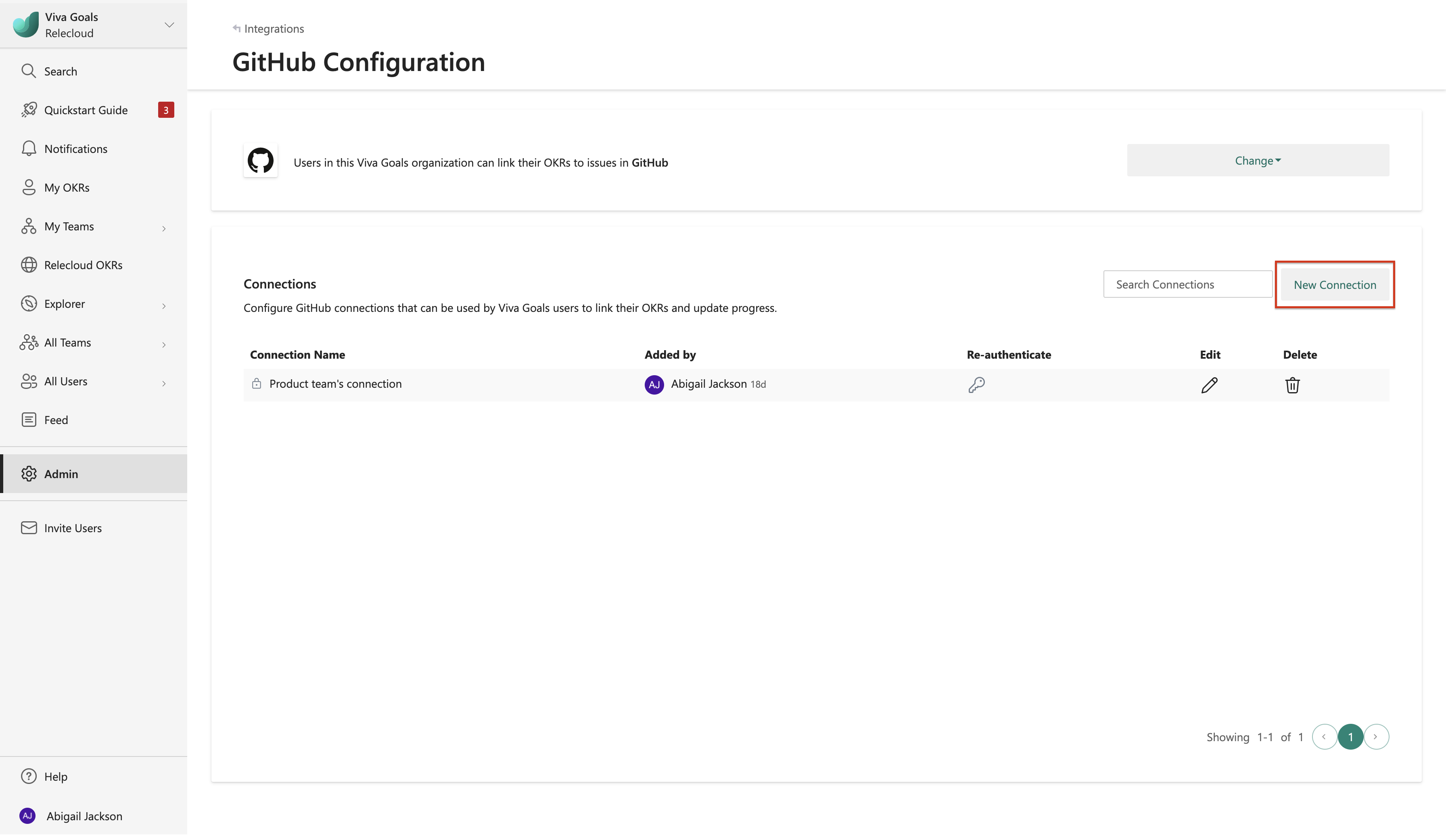This screenshot has height=840, width=1446.
Task: Click the Search Connections input field
Action: (1188, 284)
